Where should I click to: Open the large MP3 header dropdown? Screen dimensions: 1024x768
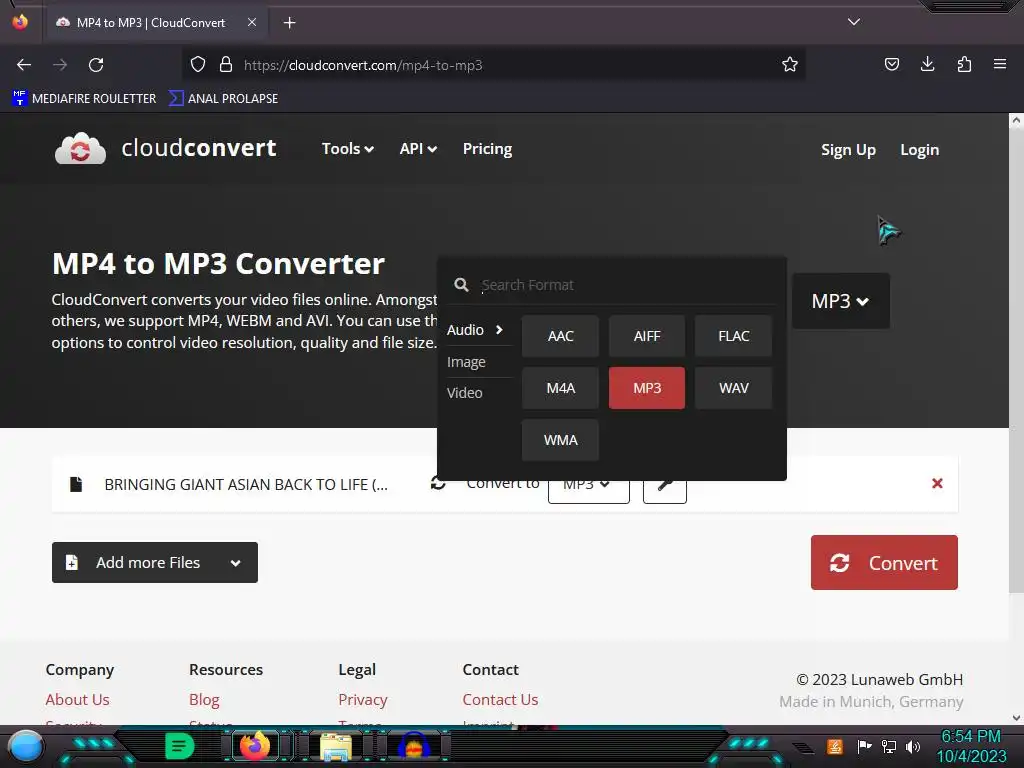[x=840, y=301]
